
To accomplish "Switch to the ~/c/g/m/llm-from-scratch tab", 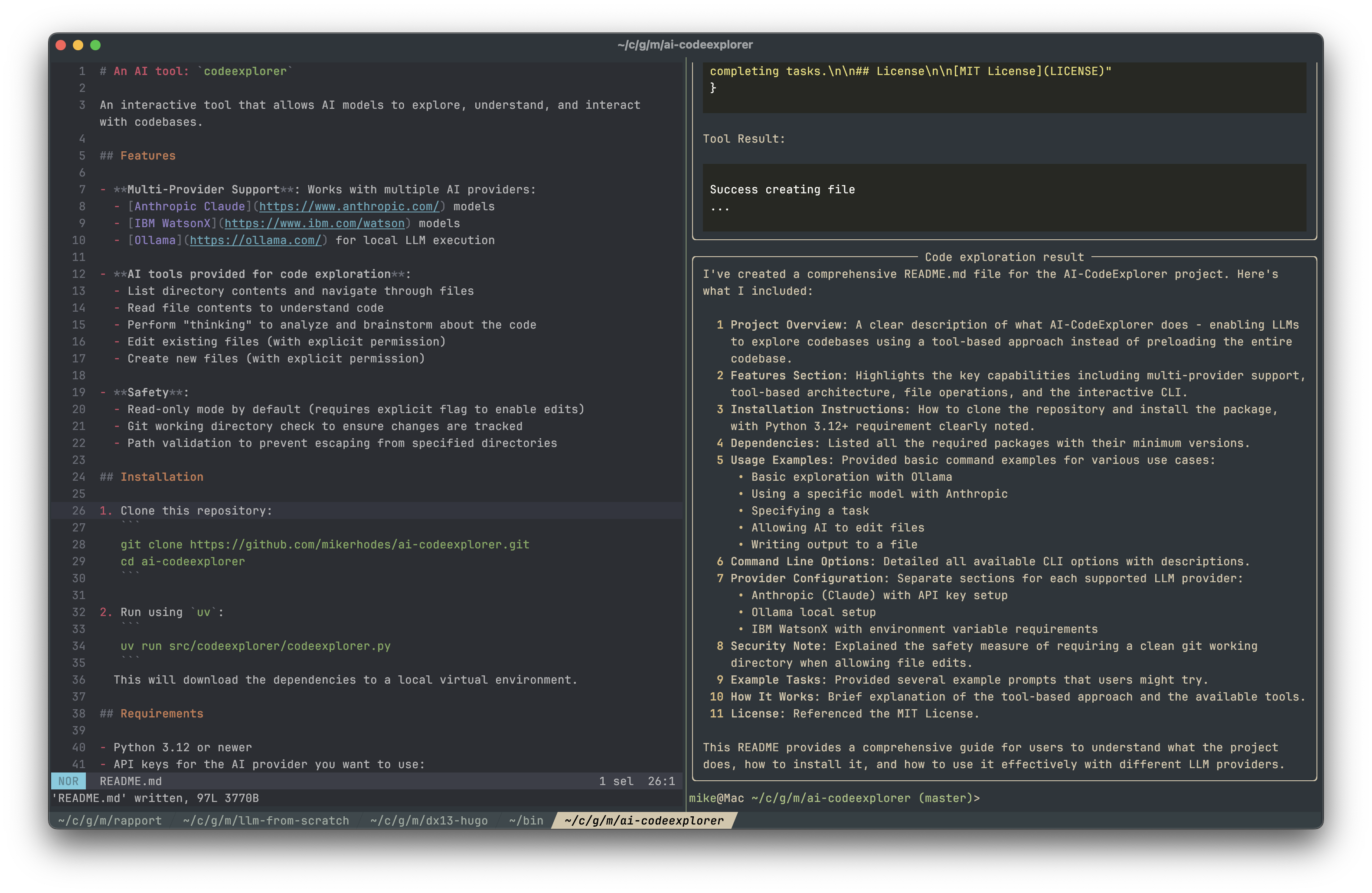I will (266, 821).
